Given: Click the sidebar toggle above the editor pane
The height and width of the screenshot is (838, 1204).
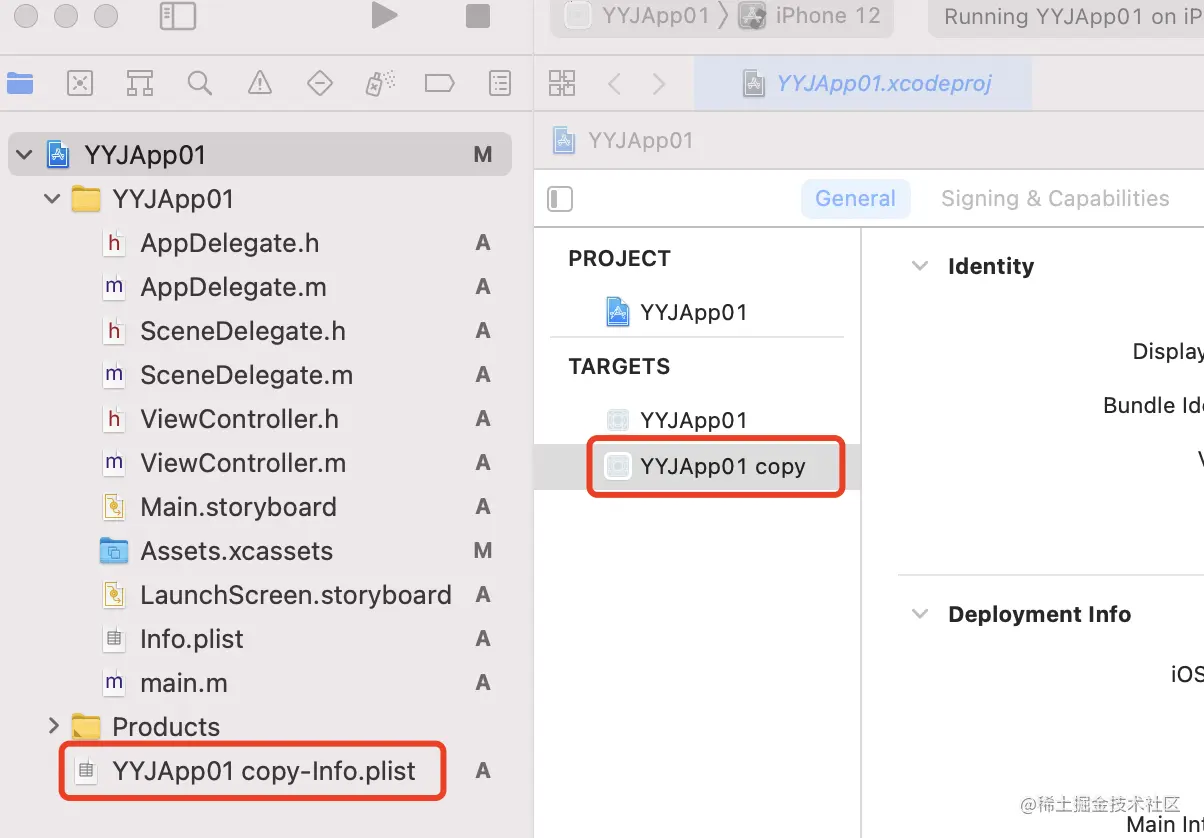Looking at the screenshot, I should tap(560, 199).
